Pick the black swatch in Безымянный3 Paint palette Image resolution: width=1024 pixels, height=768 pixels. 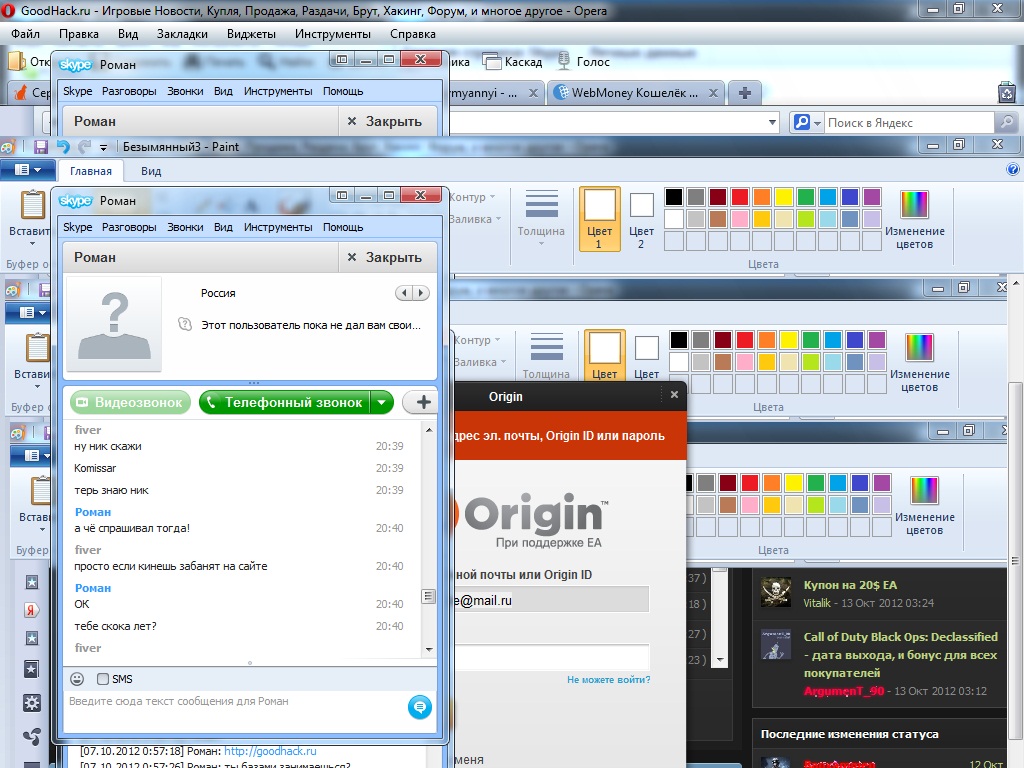(673, 197)
